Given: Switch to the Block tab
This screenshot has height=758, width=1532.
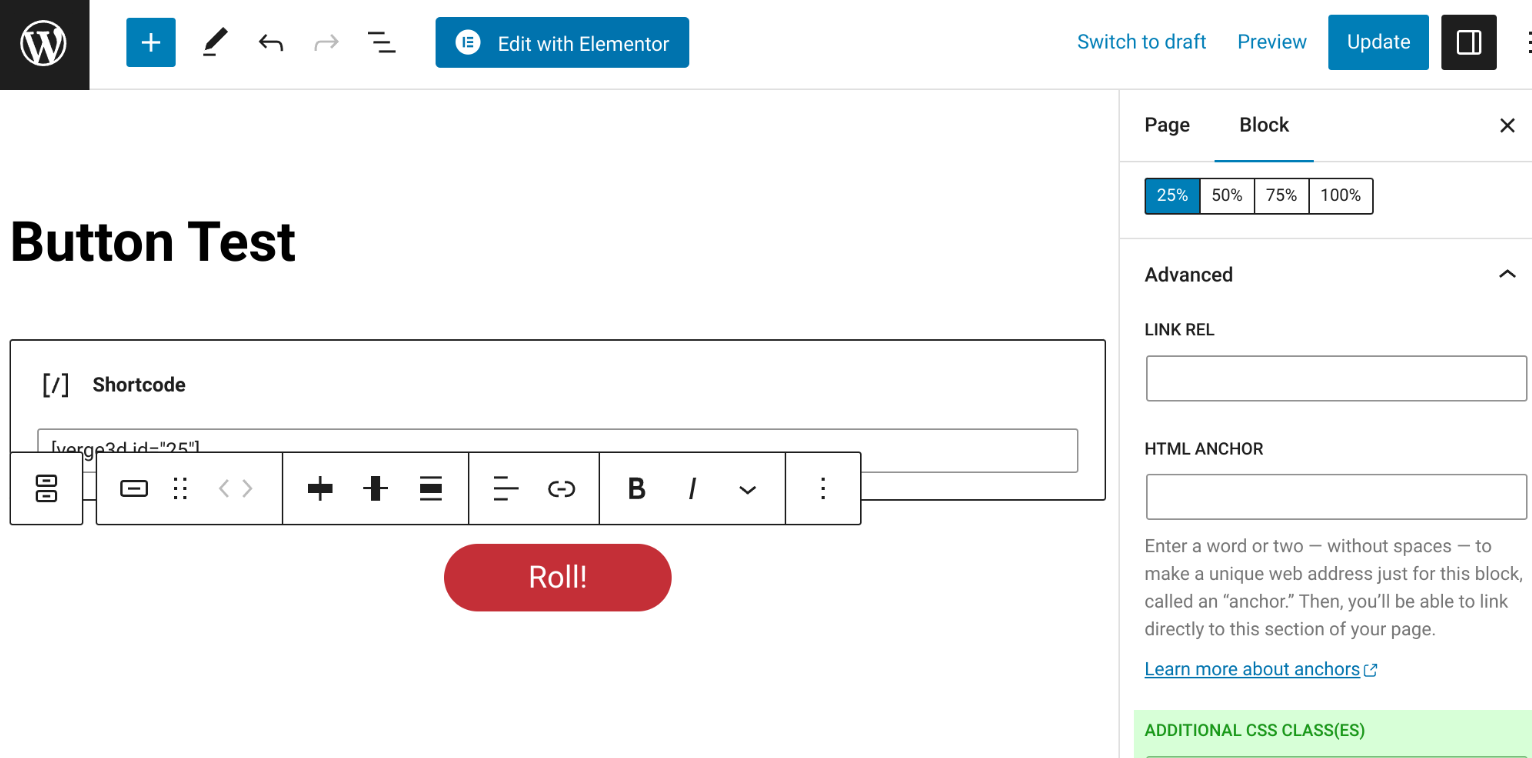Looking at the screenshot, I should [1264, 125].
